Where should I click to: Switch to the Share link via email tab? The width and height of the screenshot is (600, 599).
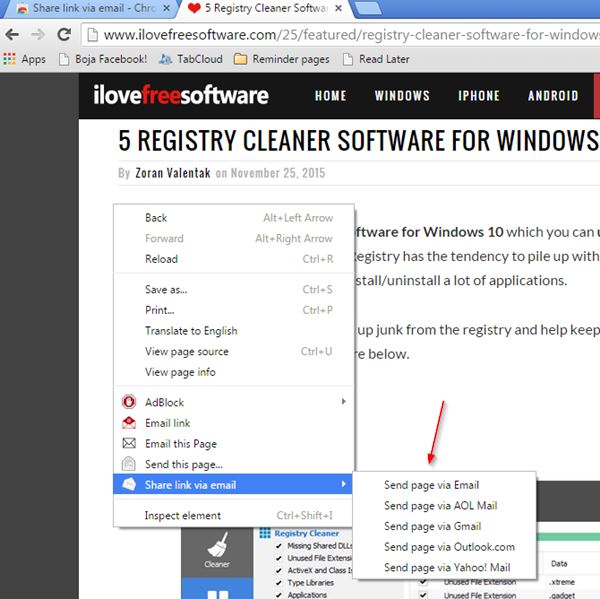(x=90, y=8)
